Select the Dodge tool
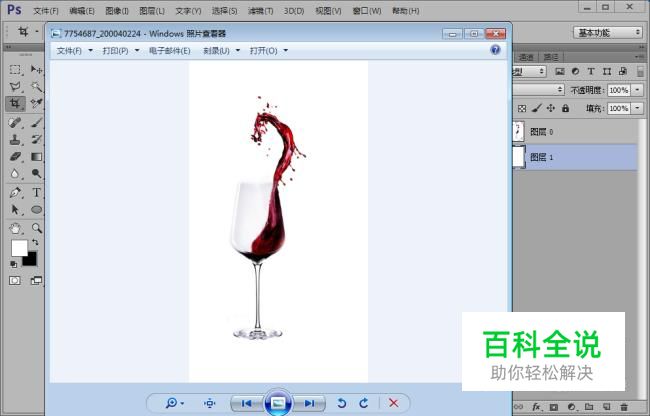This screenshot has width=650, height=416. tap(36, 174)
